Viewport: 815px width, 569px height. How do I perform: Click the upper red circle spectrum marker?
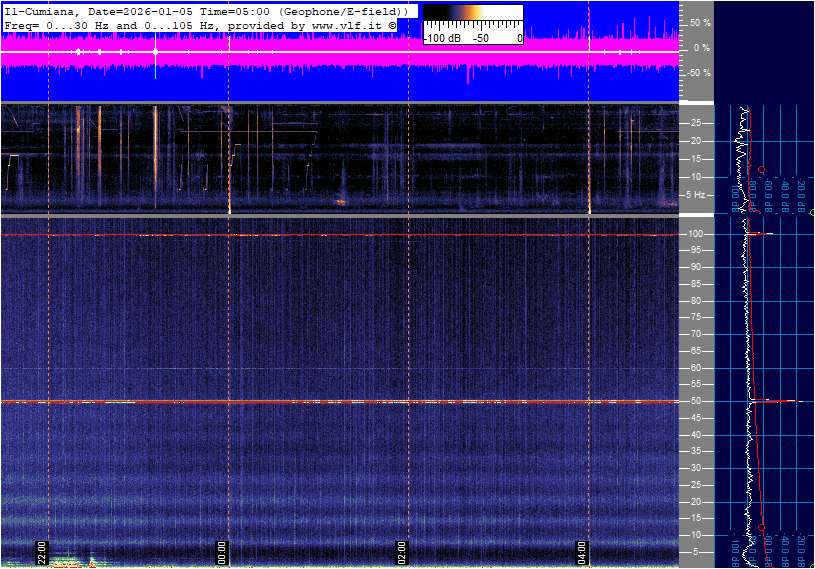(762, 170)
